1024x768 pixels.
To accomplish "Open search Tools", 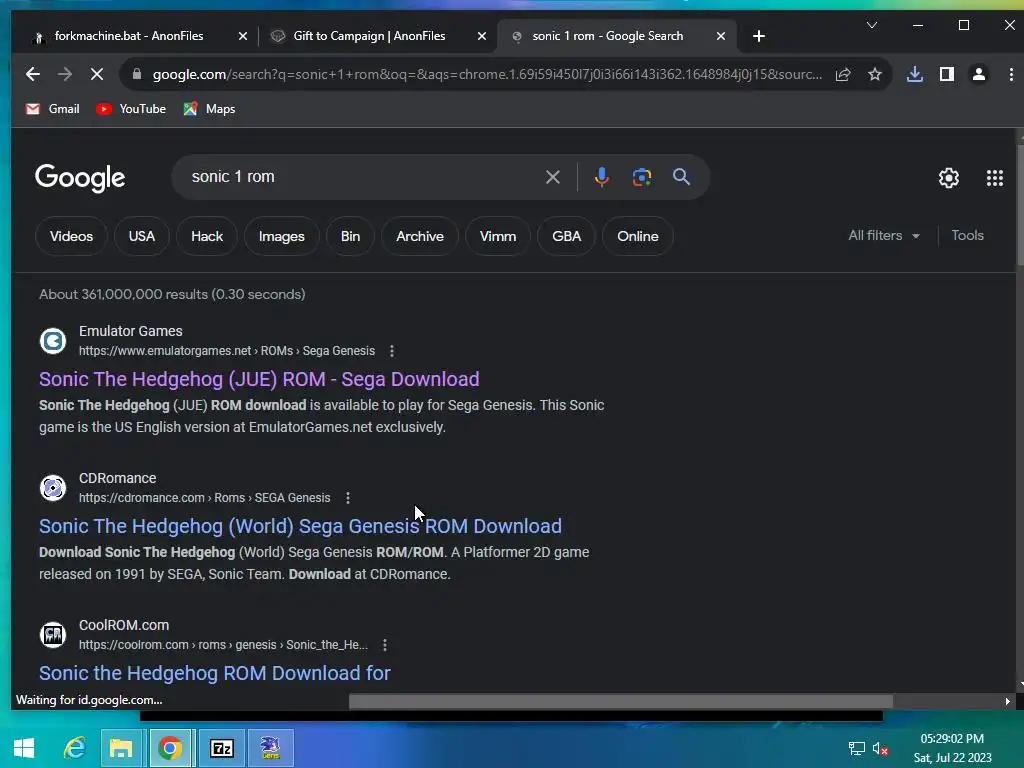I will (x=967, y=236).
